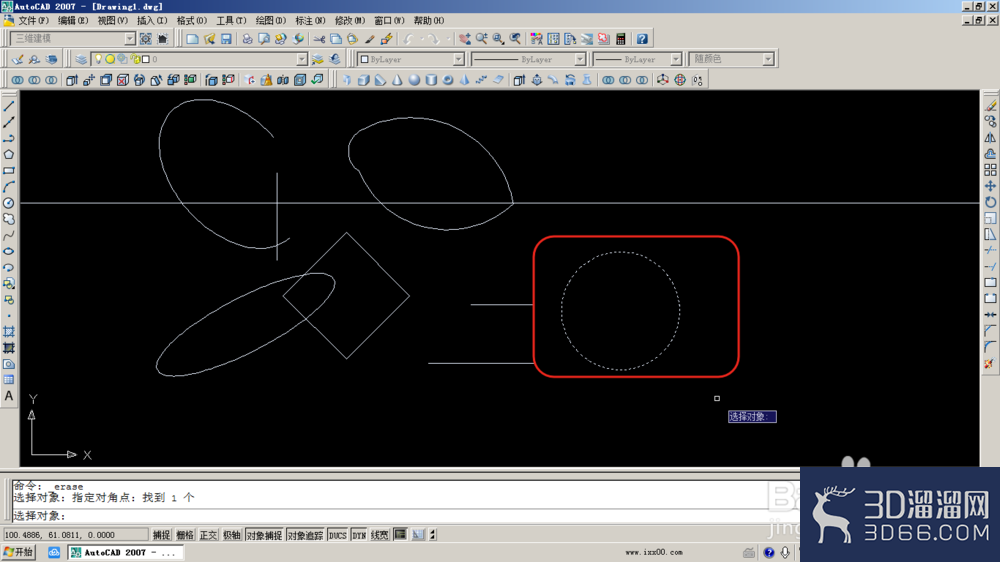Image resolution: width=1000 pixels, height=562 pixels.
Task: Toggle 线宽 lineweight display in status bar
Action: (379, 535)
